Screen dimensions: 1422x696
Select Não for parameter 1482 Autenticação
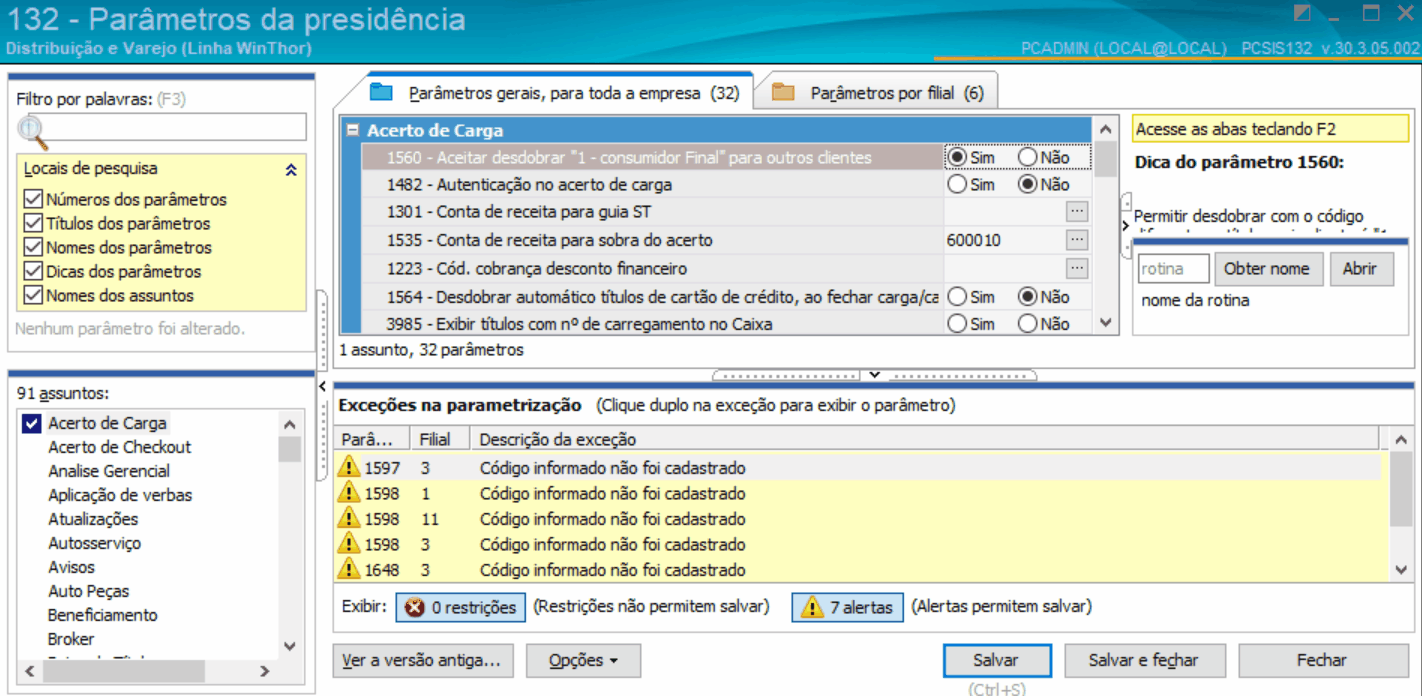(1027, 184)
